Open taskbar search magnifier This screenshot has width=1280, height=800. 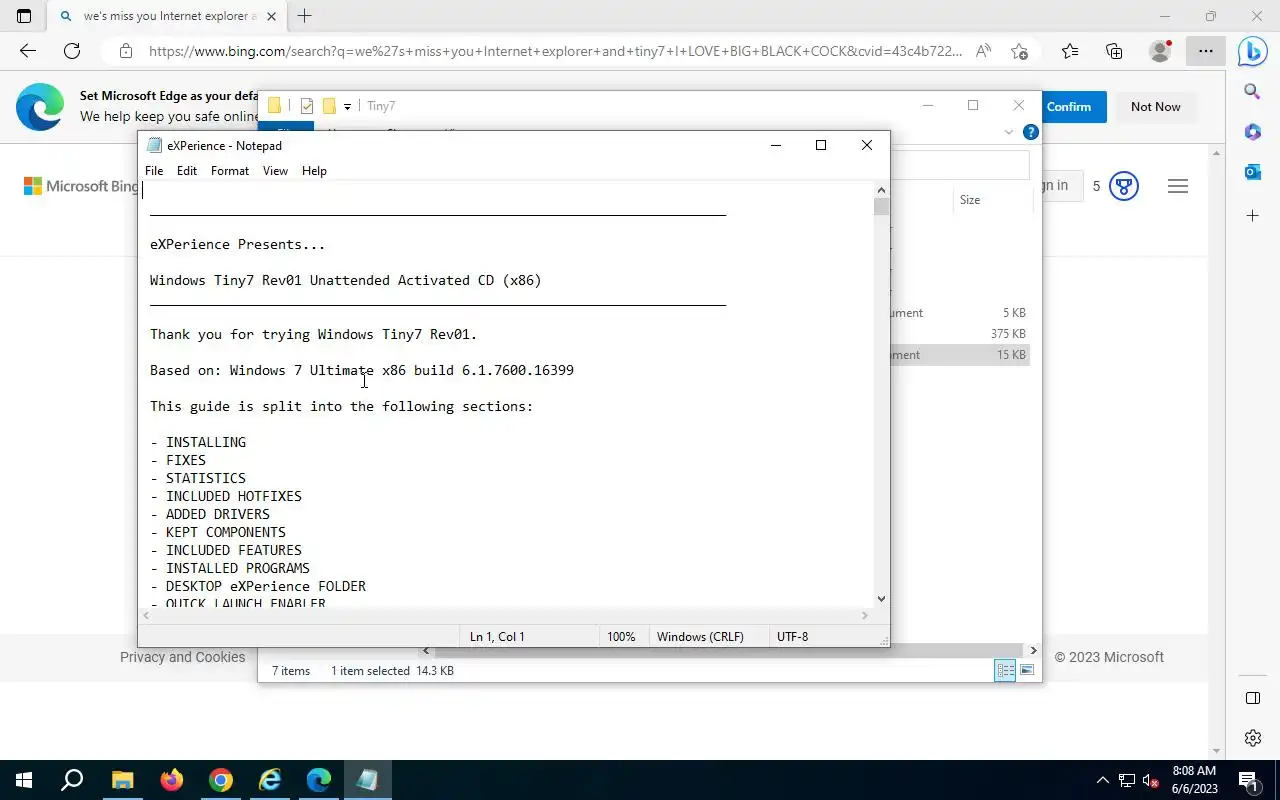[x=72, y=780]
